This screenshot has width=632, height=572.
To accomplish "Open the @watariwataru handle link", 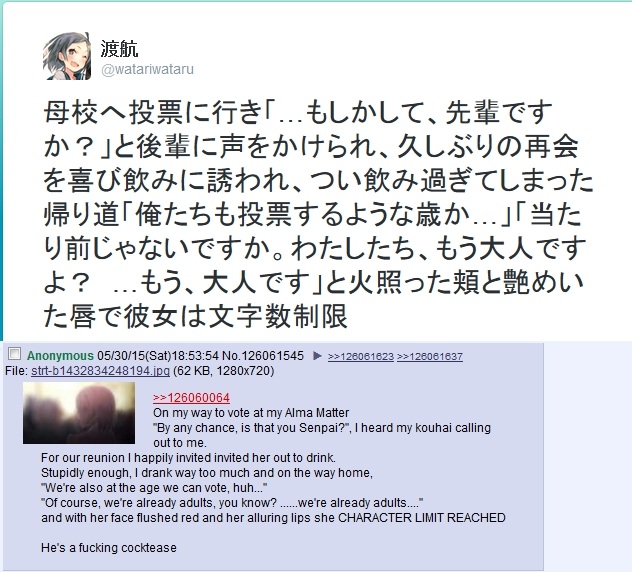I will pyautogui.click(x=147, y=69).
